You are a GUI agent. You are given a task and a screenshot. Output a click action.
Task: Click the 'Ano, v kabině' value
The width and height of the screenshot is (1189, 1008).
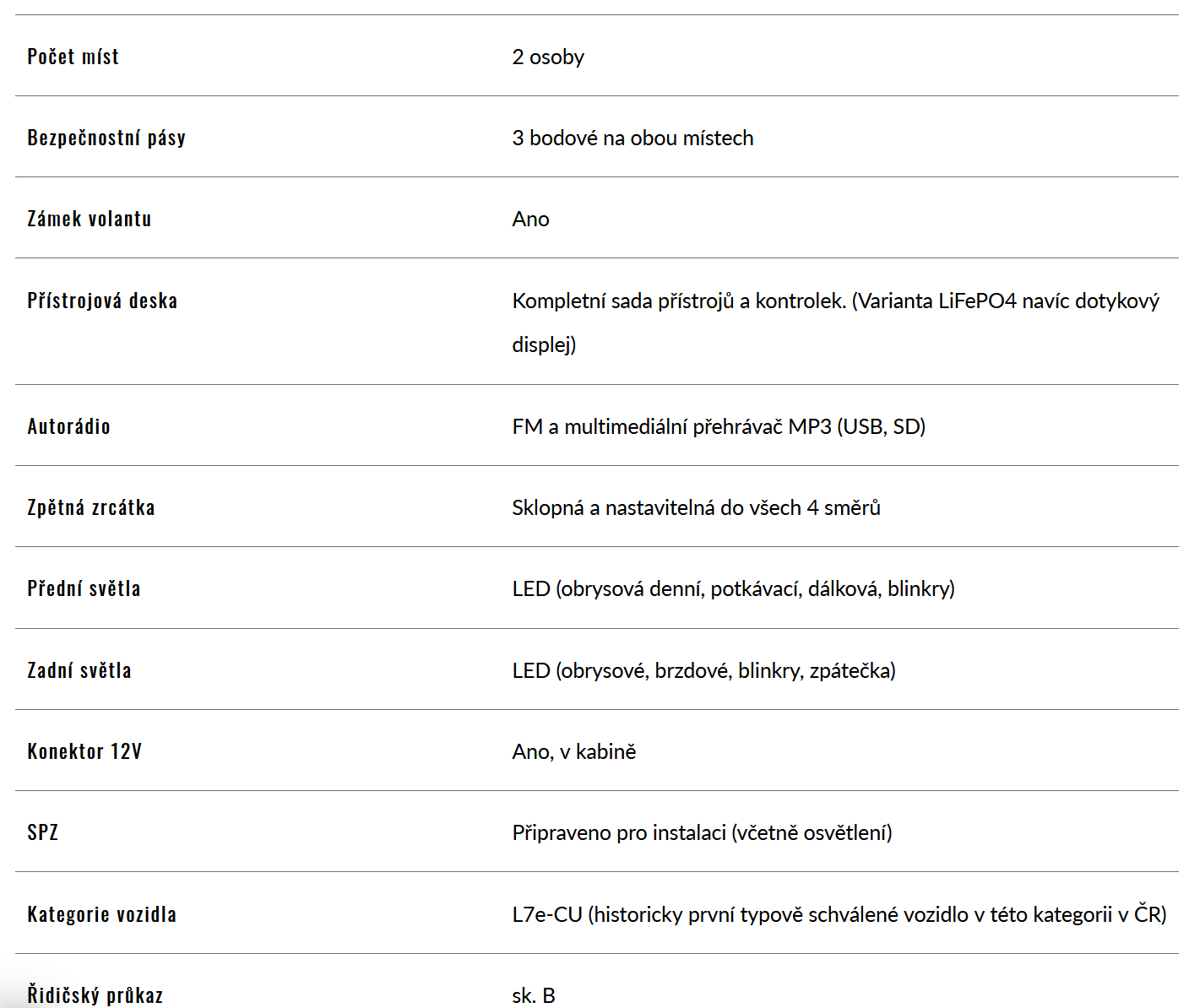574,751
